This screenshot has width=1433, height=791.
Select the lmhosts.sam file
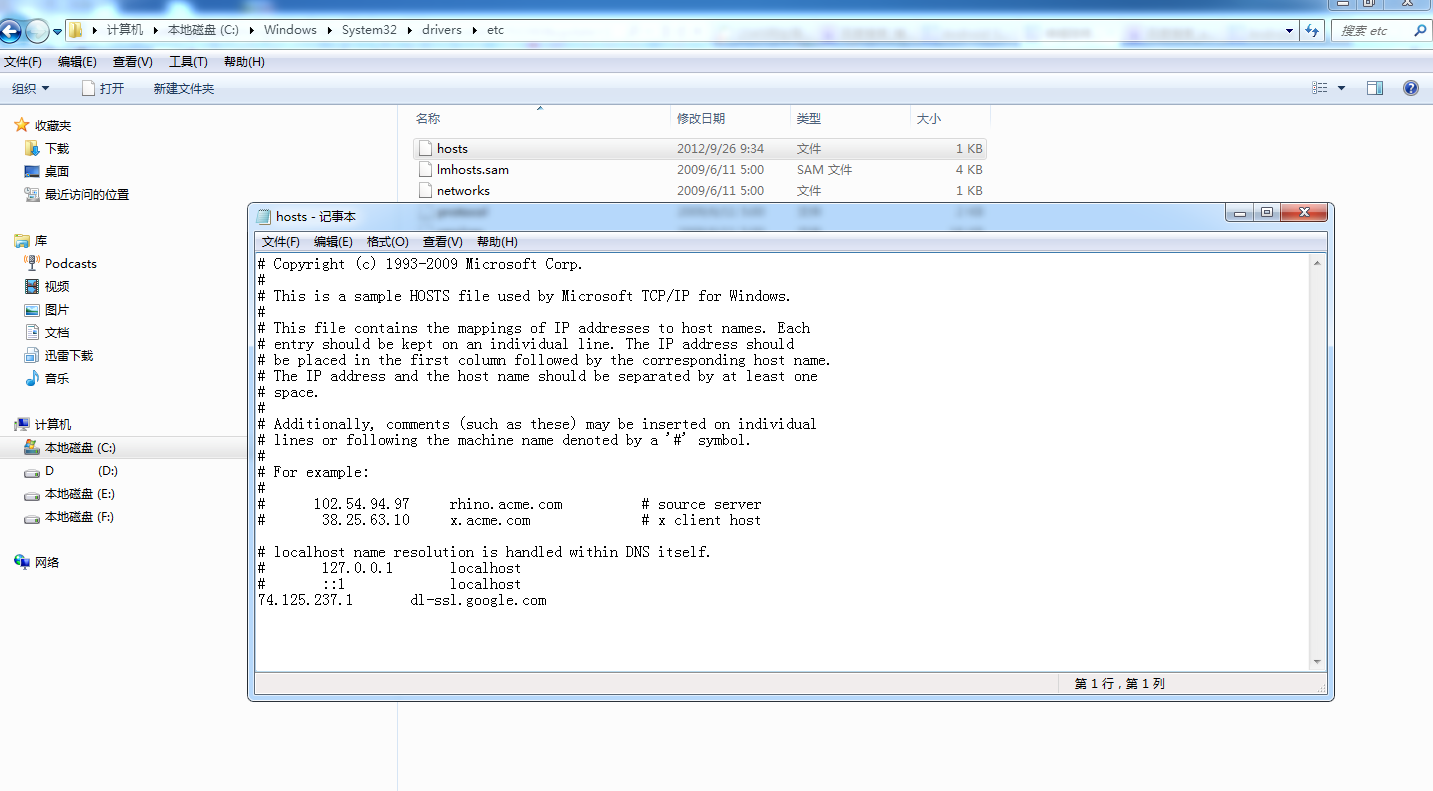(699, 170)
